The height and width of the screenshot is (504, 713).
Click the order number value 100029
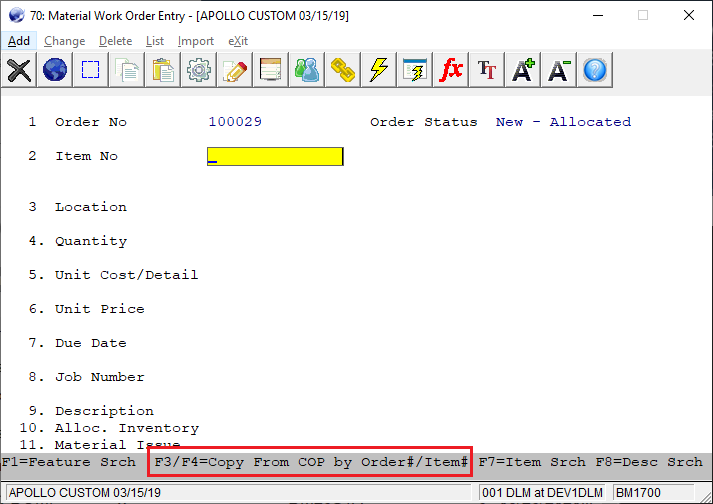coord(235,122)
